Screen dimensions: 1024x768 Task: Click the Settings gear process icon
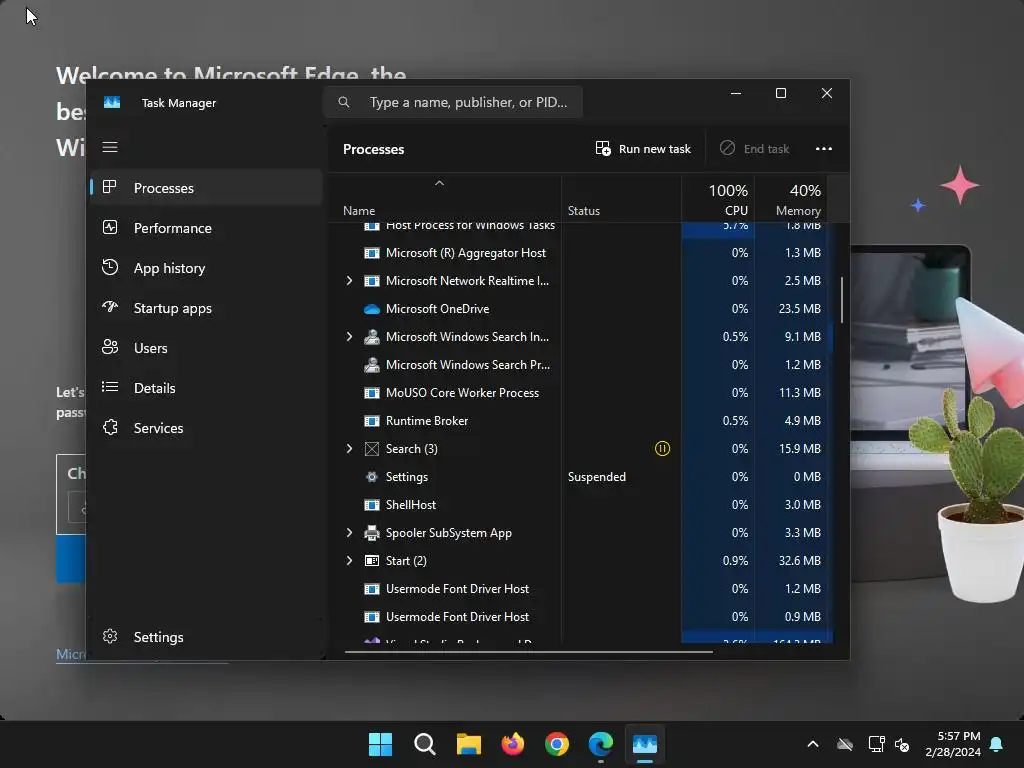(372, 477)
